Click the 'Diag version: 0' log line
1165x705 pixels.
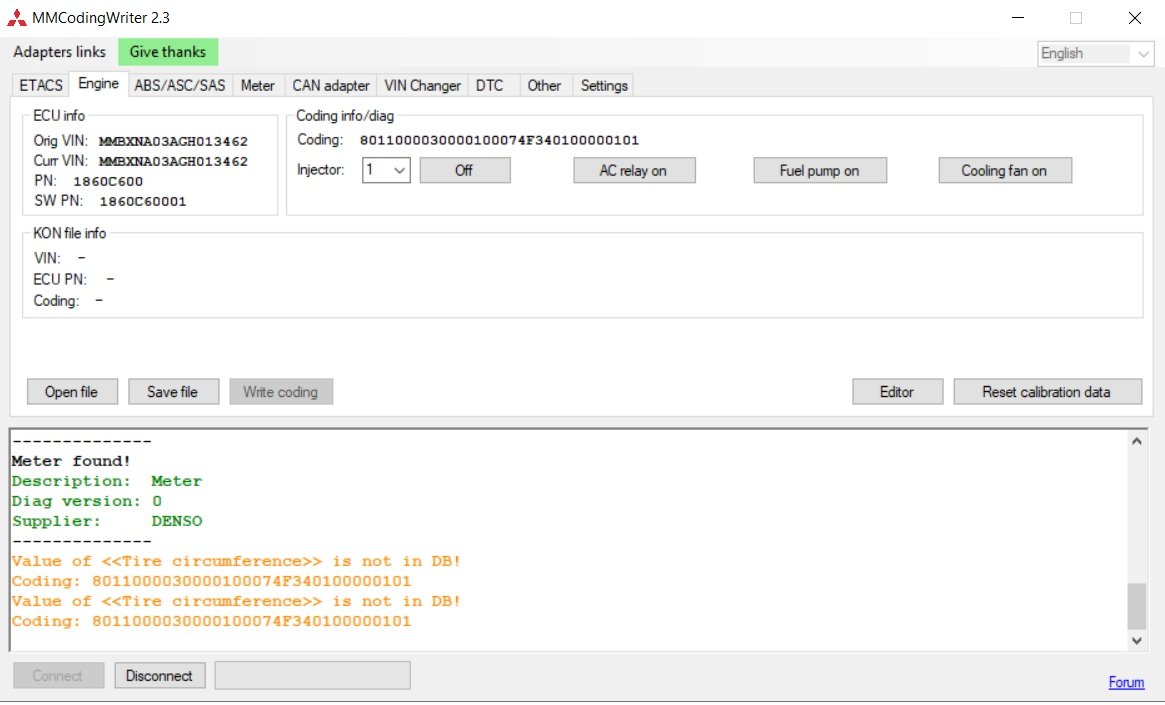click(87, 501)
